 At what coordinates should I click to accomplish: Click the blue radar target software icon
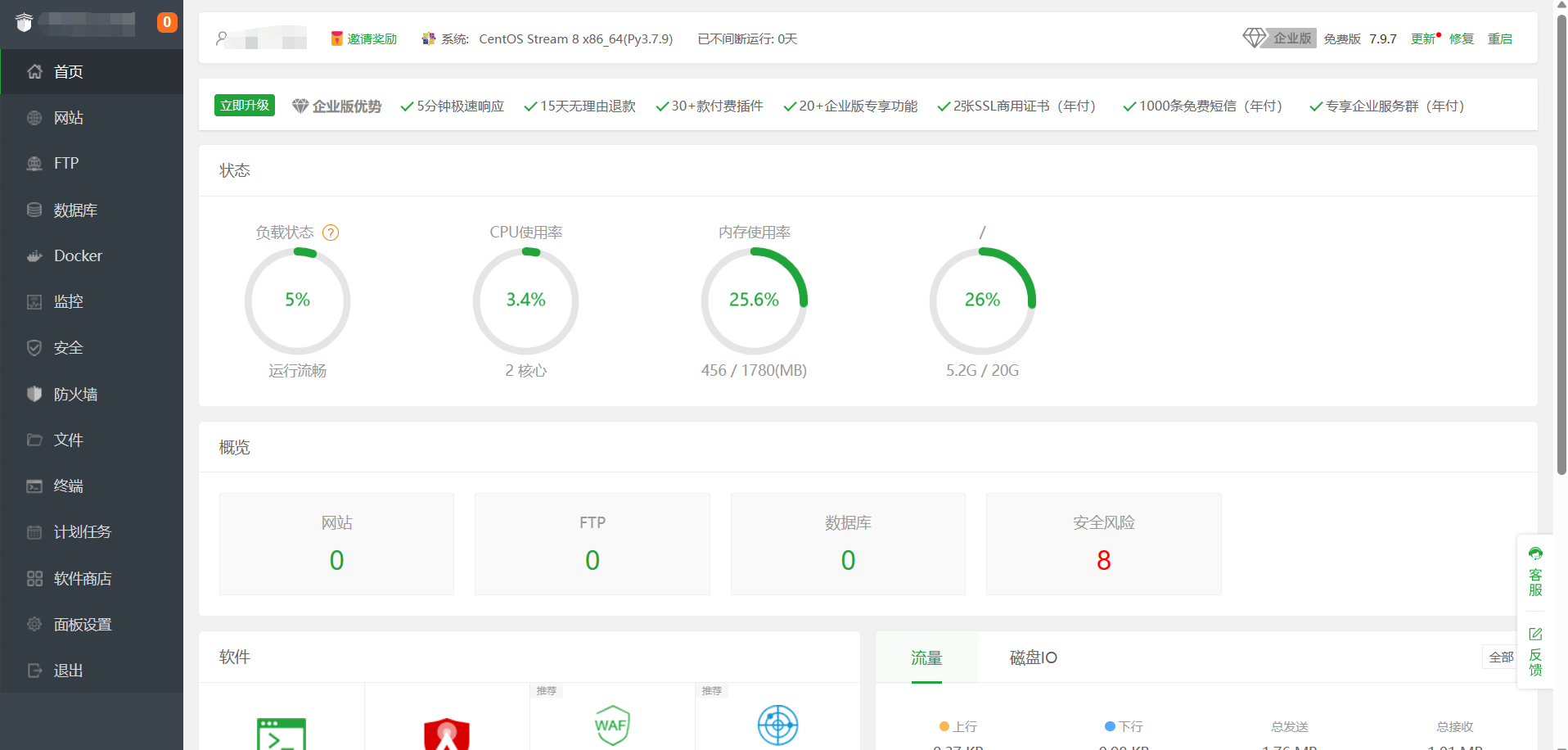[777, 725]
